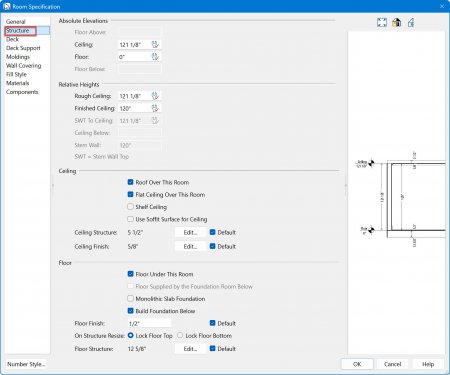Uncheck Roof Over This Room
Viewport: 450px width, 375px height.
[131, 182]
